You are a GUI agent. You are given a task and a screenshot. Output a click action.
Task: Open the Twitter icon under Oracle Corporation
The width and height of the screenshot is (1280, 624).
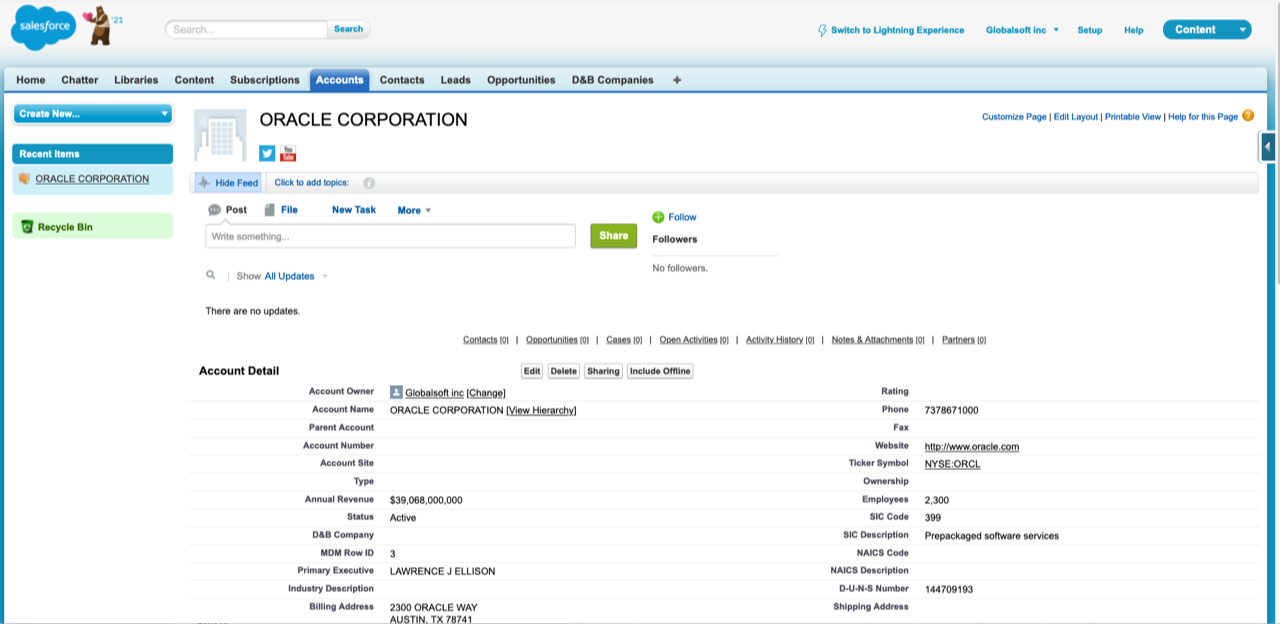pyautogui.click(x=267, y=153)
